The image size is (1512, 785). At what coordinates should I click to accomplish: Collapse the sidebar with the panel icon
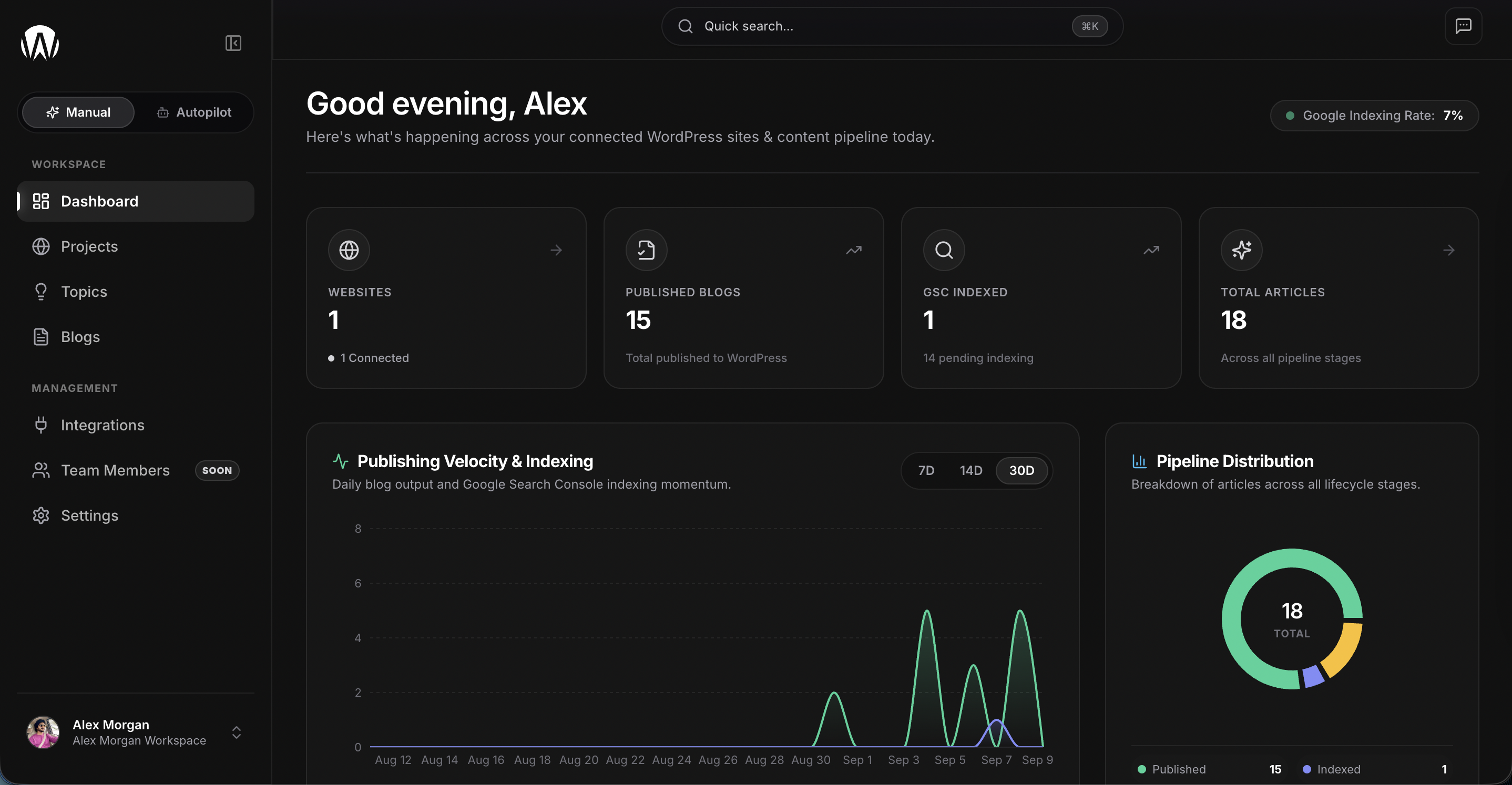[233, 43]
